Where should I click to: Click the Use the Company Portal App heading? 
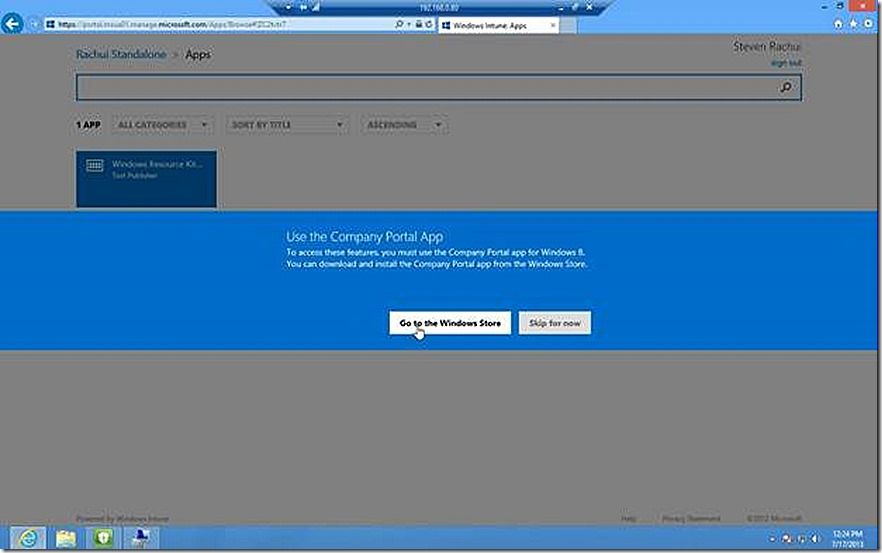364,237
